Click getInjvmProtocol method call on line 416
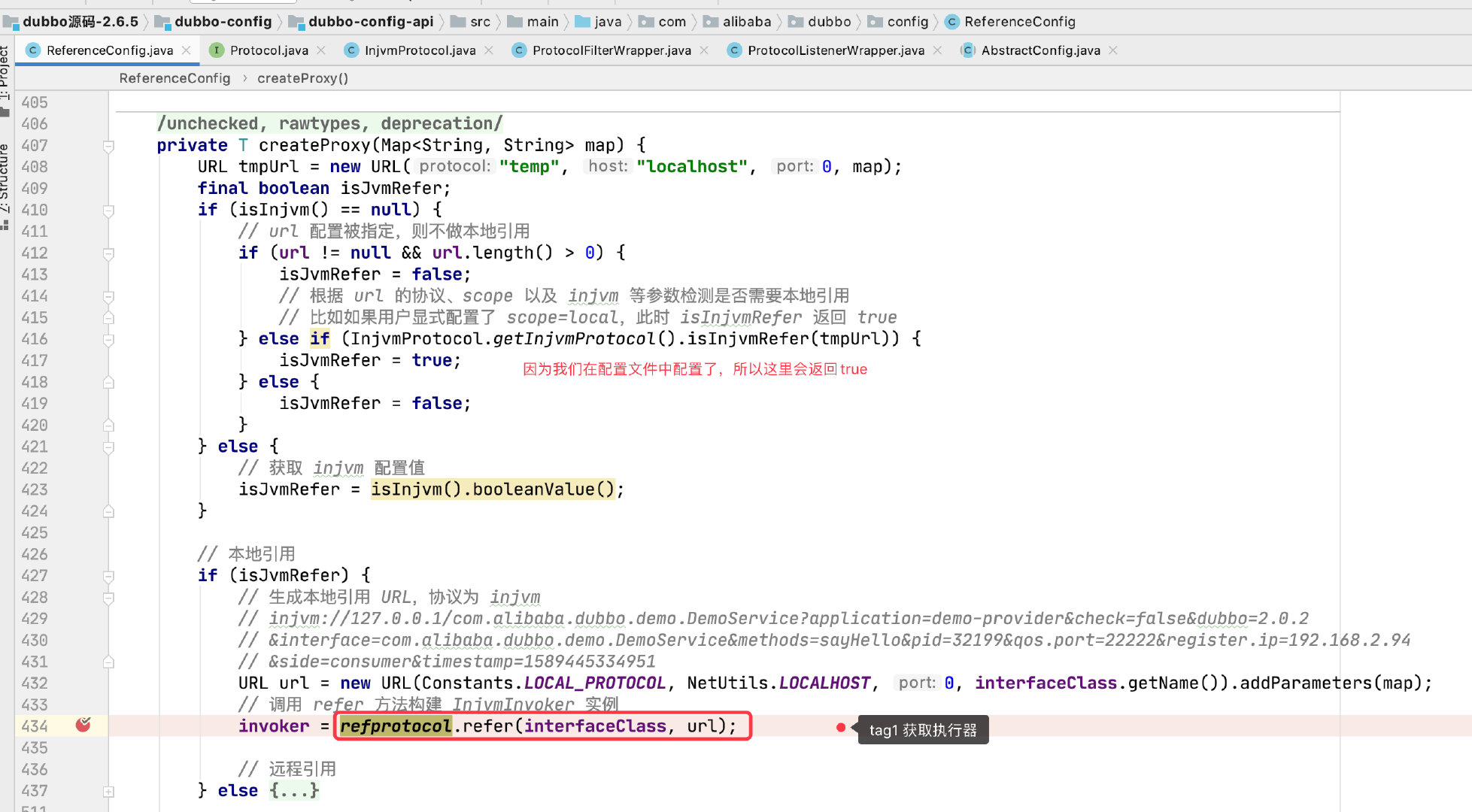This screenshot has height=812, width=1472. tap(574, 339)
